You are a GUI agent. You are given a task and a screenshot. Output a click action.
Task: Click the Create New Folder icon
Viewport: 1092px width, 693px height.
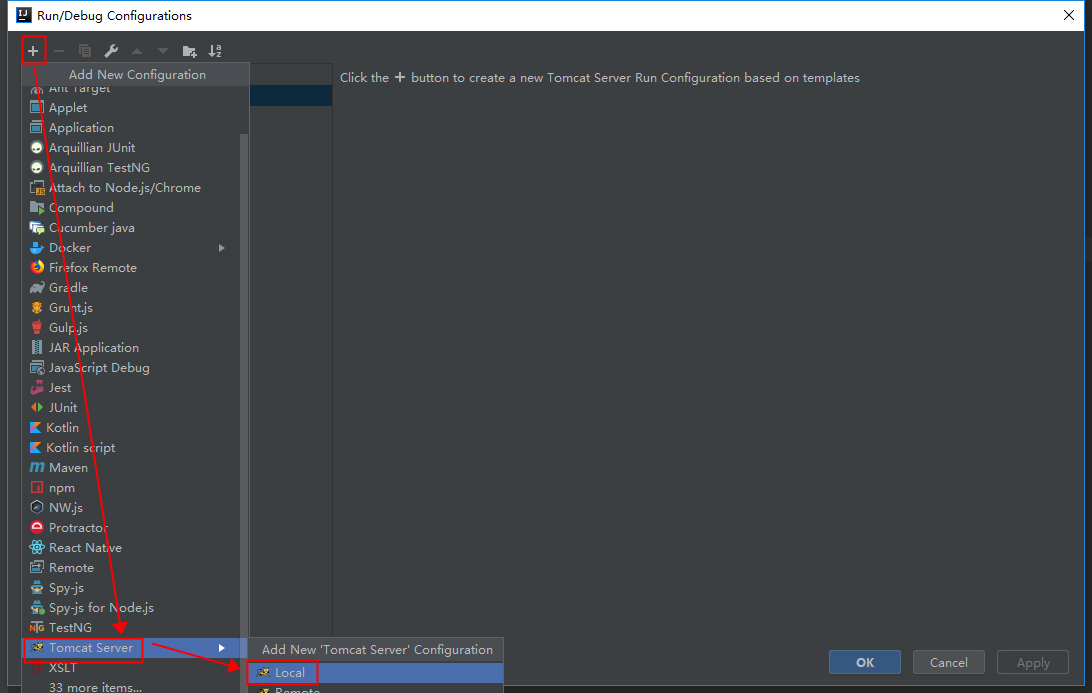[189, 51]
